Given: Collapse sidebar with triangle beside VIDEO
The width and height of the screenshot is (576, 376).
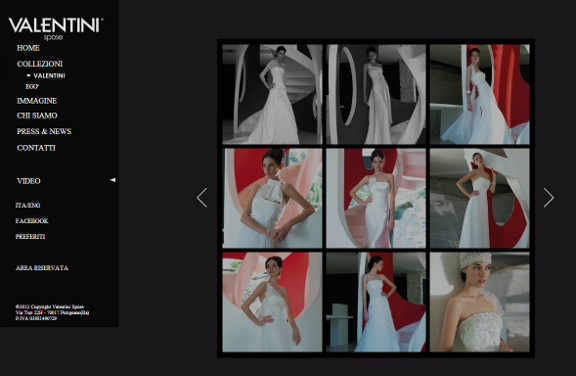Looking at the screenshot, I should point(113,180).
